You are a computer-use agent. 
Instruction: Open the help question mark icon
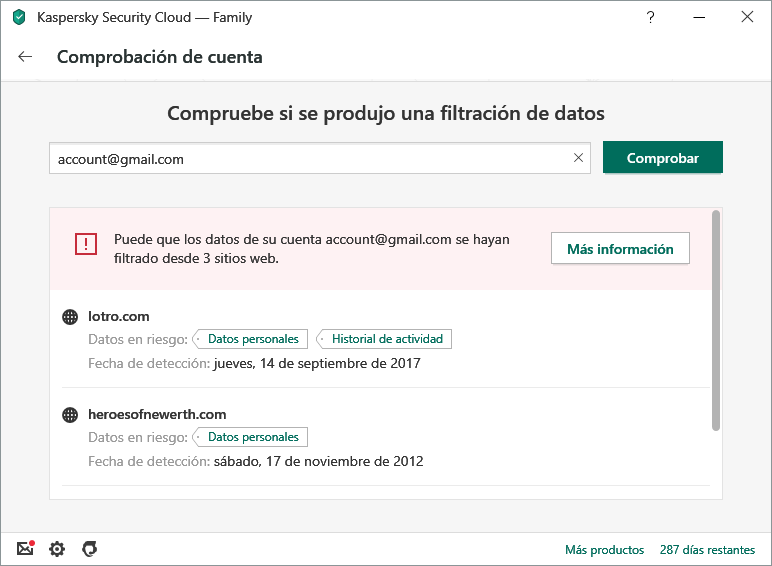[x=651, y=17]
